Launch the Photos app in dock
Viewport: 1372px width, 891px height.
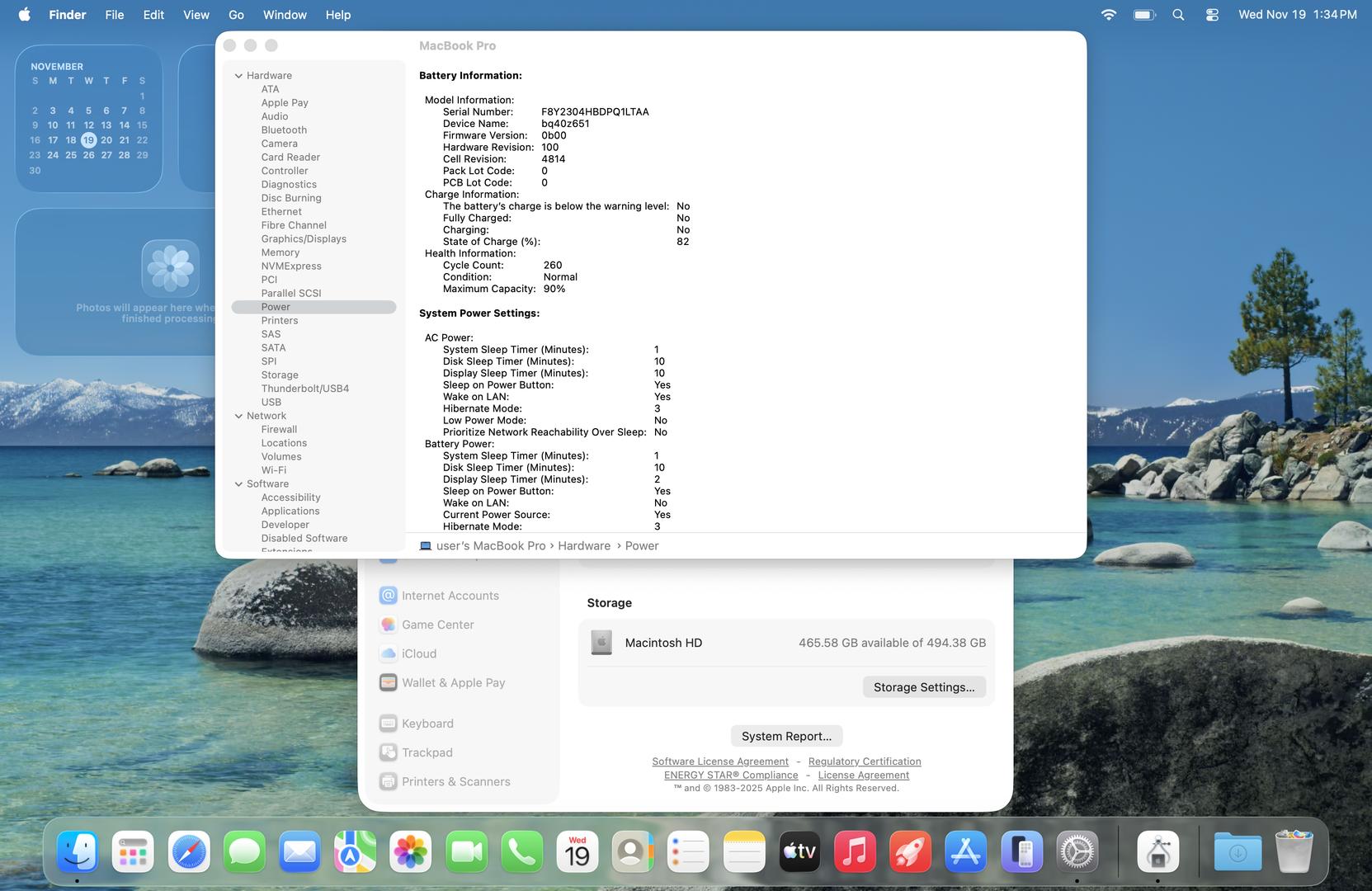point(410,852)
